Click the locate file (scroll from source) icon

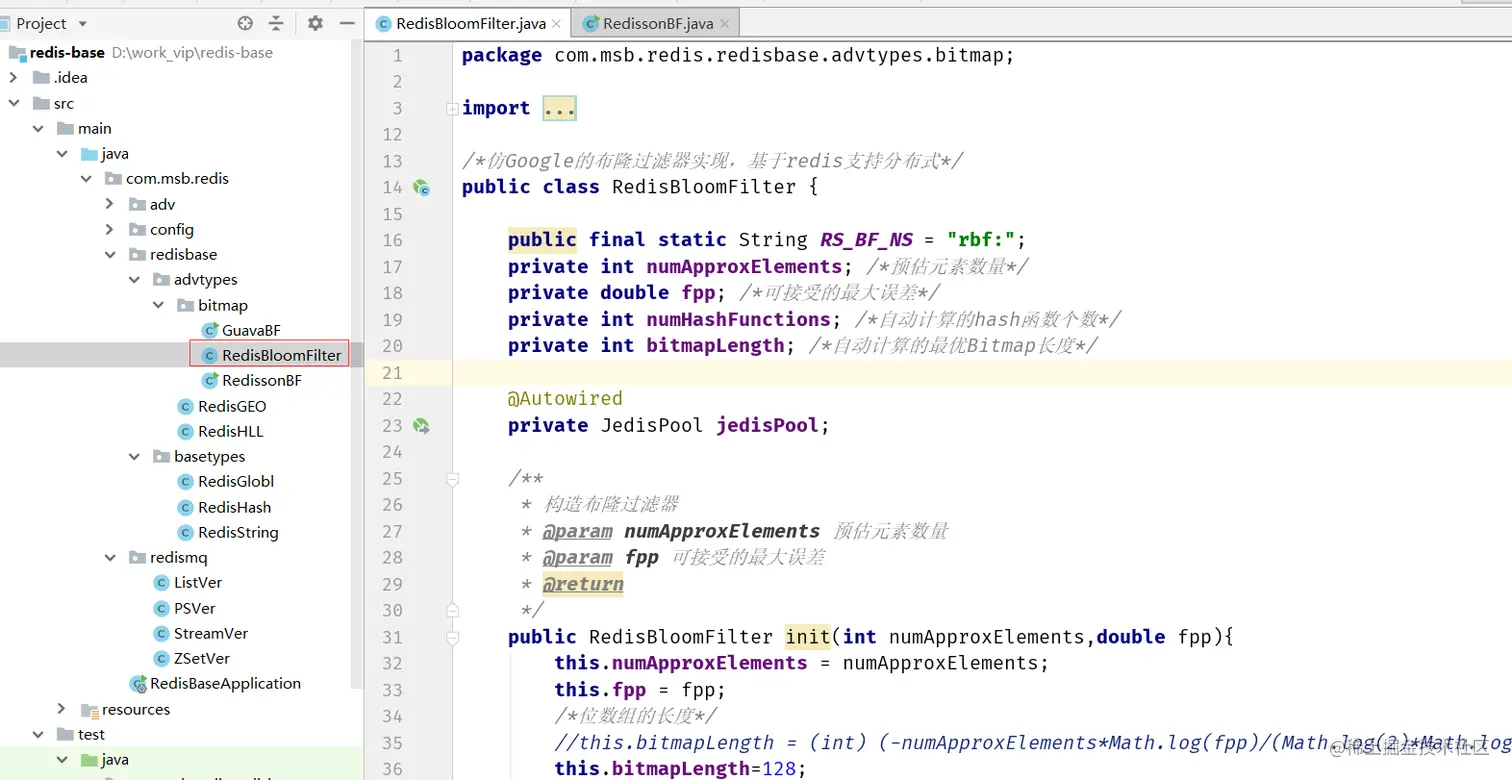(x=245, y=23)
